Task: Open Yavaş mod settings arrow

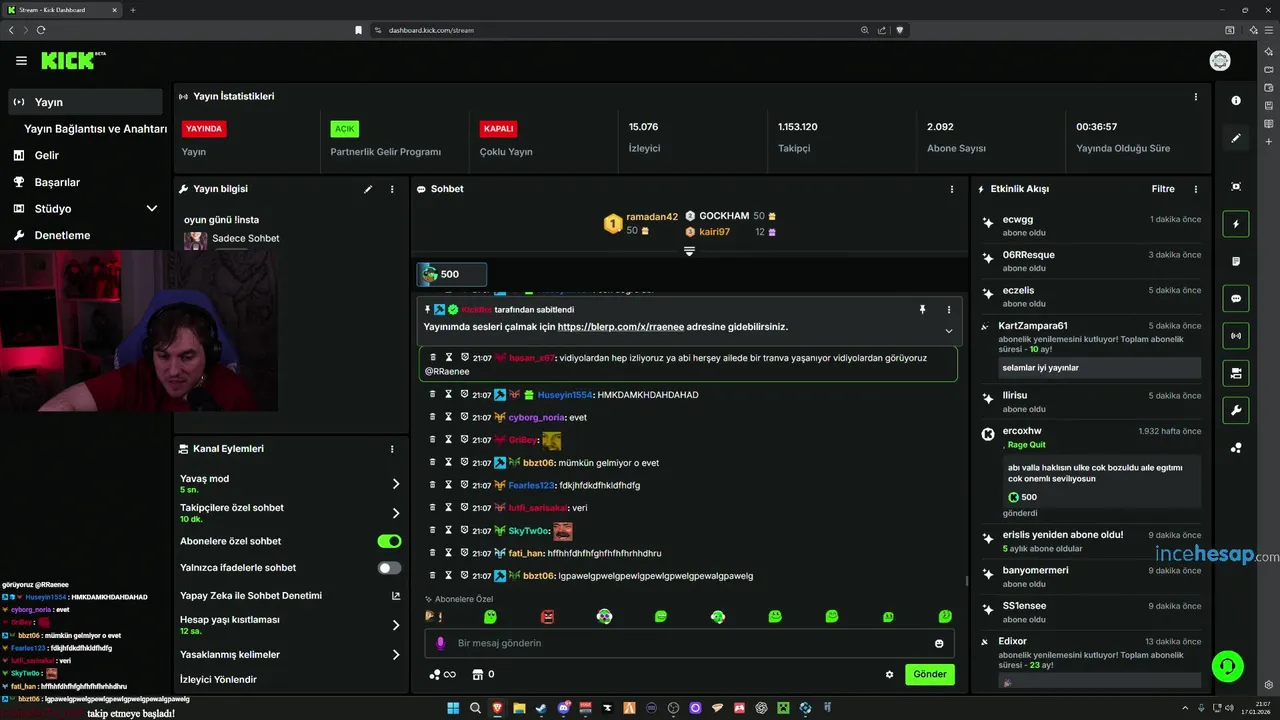Action: pos(396,484)
